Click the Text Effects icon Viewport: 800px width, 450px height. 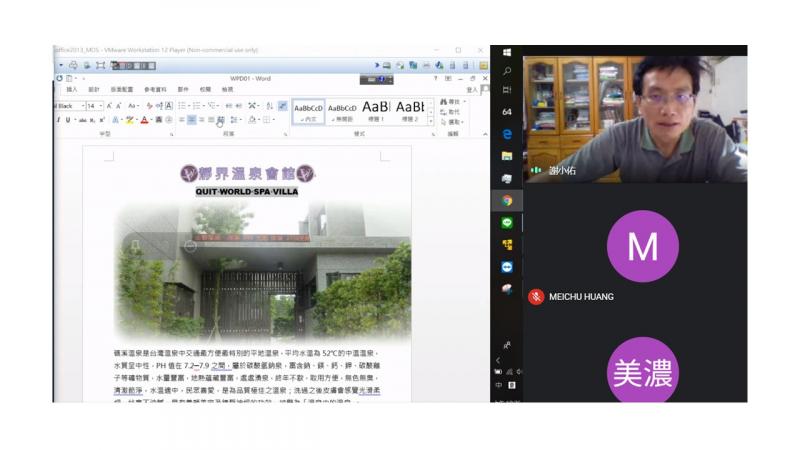click(x=116, y=120)
